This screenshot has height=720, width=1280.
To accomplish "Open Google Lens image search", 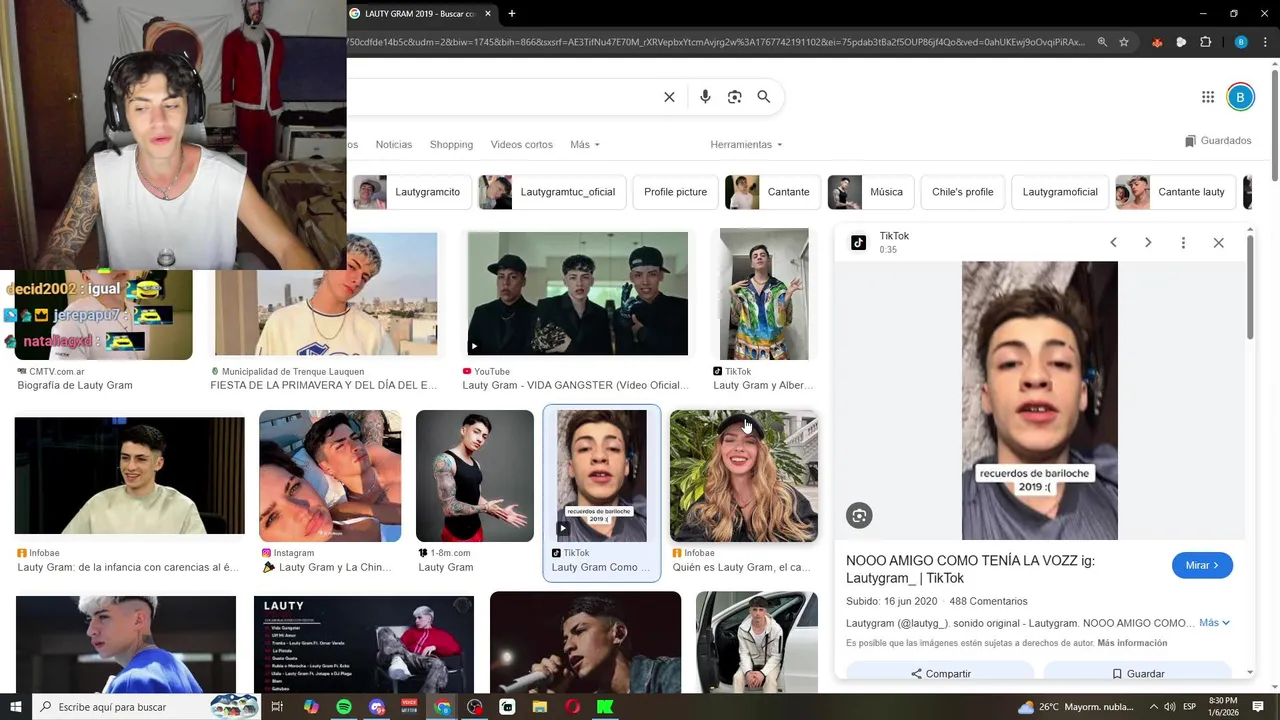I will (x=735, y=97).
